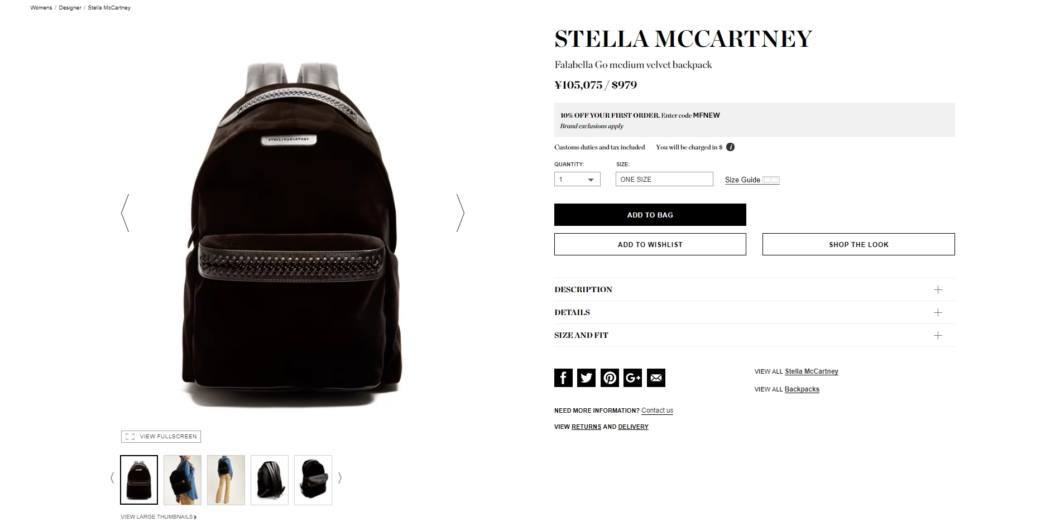This screenshot has height=527, width=1060.
Task: Go to Designer breadcrumb
Action: 70,8
